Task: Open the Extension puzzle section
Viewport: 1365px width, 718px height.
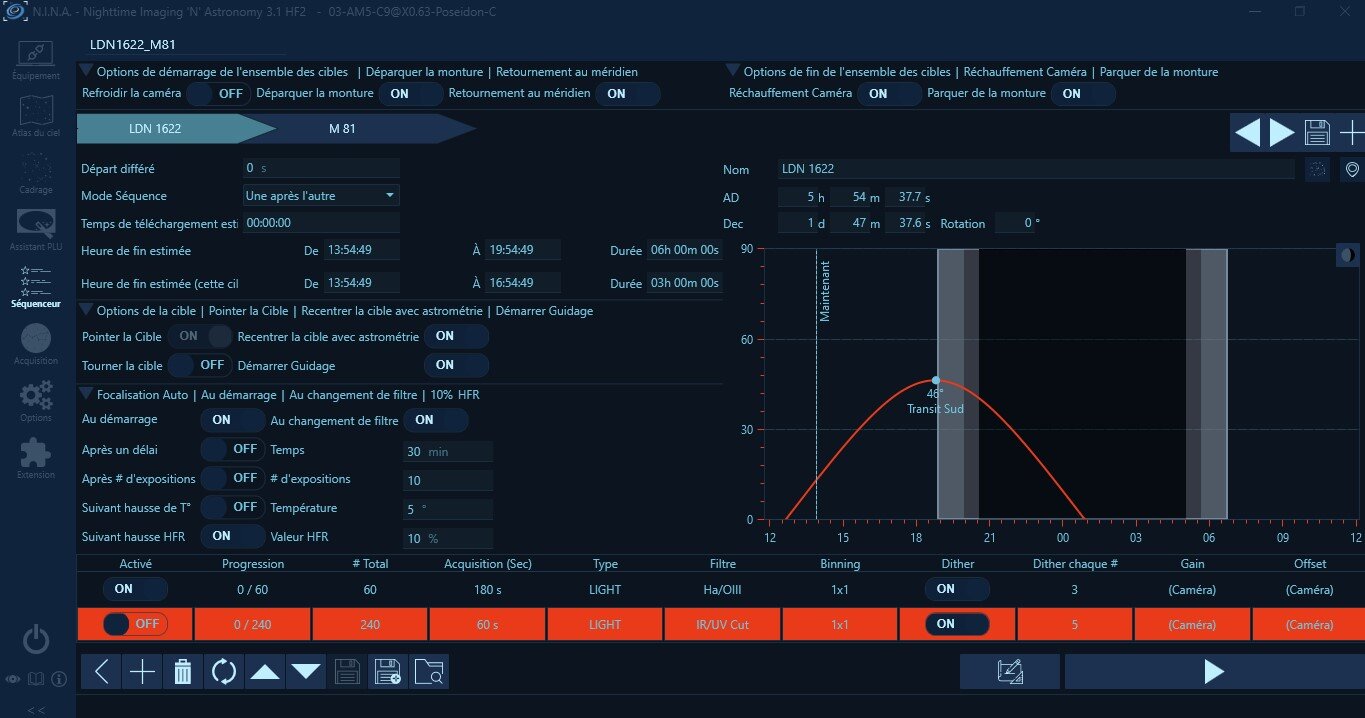Action: pyautogui.click(x=36, y=457)
